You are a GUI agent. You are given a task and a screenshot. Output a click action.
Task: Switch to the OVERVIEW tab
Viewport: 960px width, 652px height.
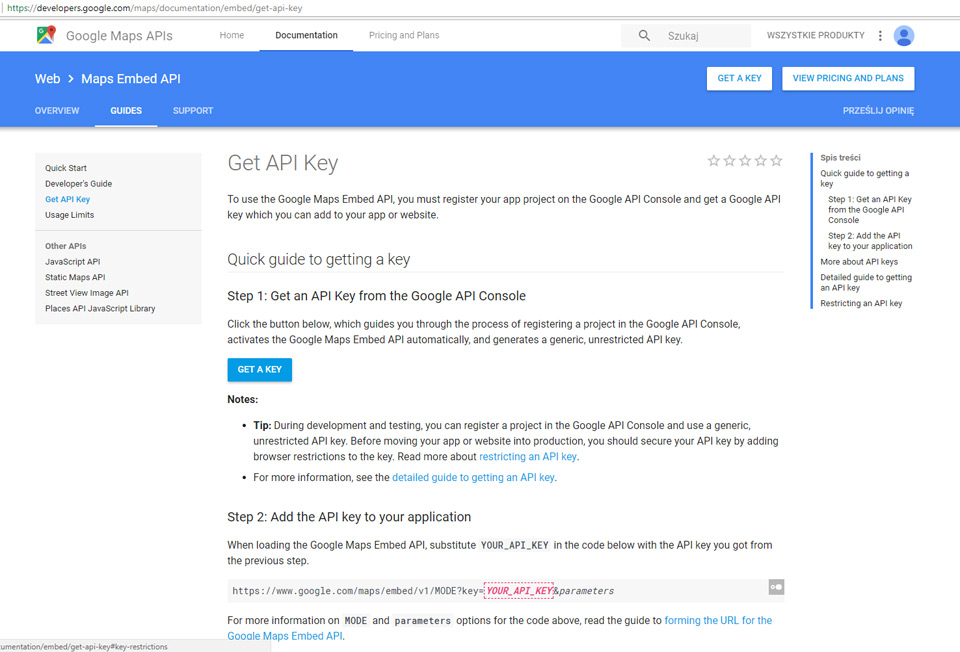coord(57,111)
